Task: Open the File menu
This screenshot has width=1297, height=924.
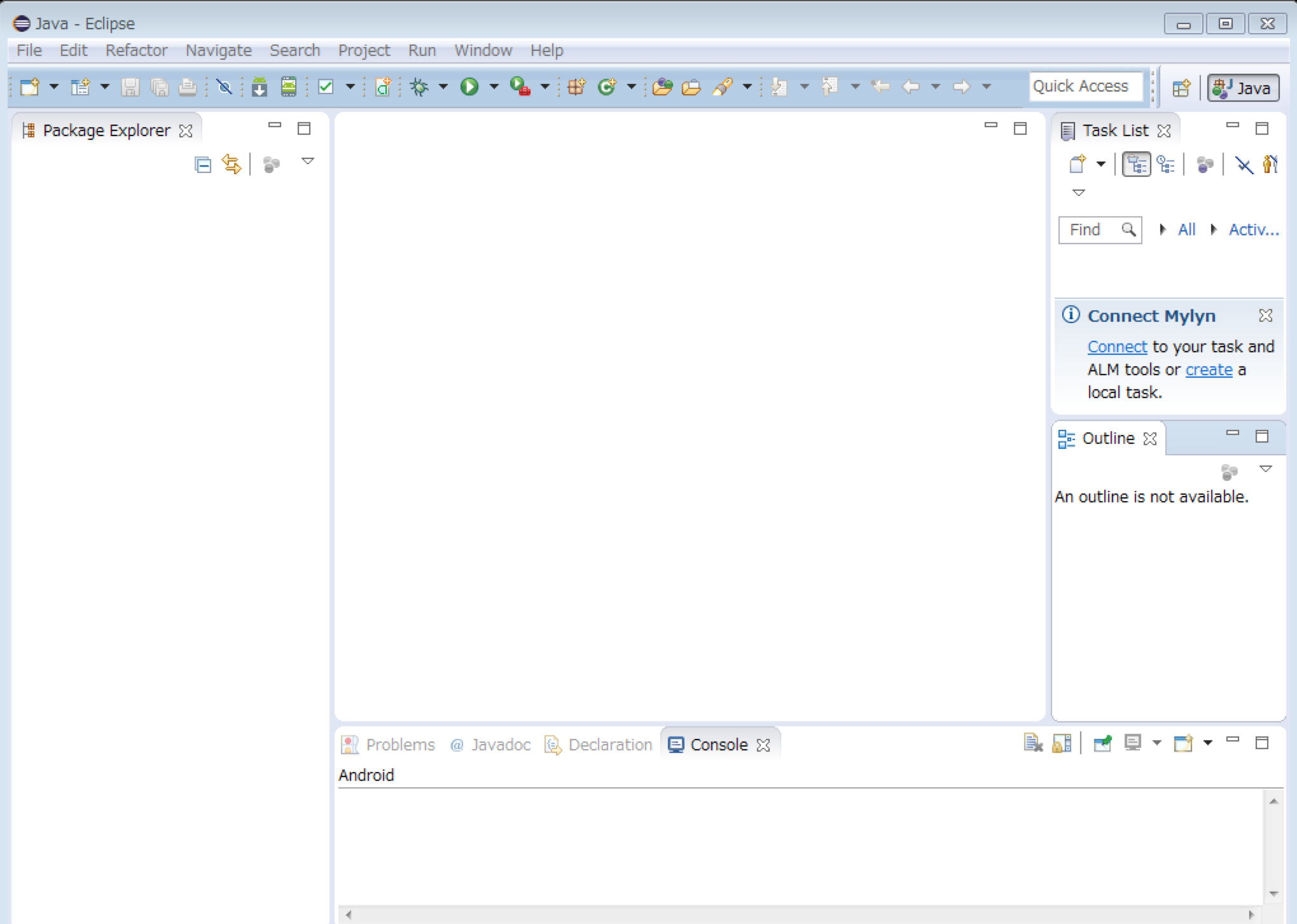Action: pos(29,50)
